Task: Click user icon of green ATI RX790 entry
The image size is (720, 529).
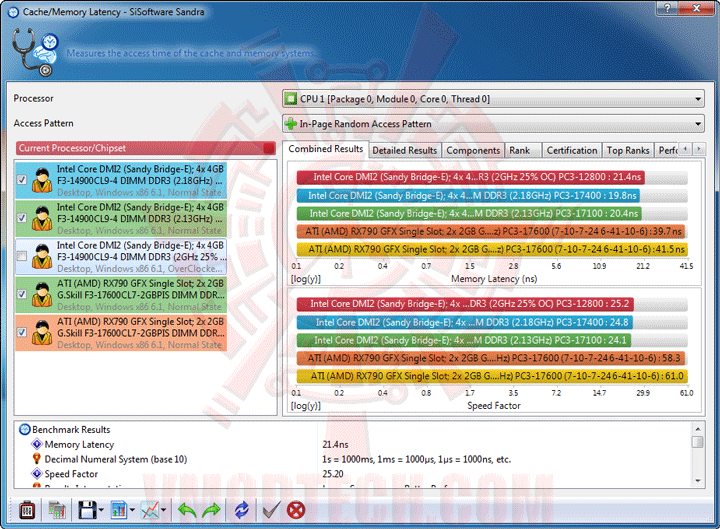Action: [x=42, y=294]
